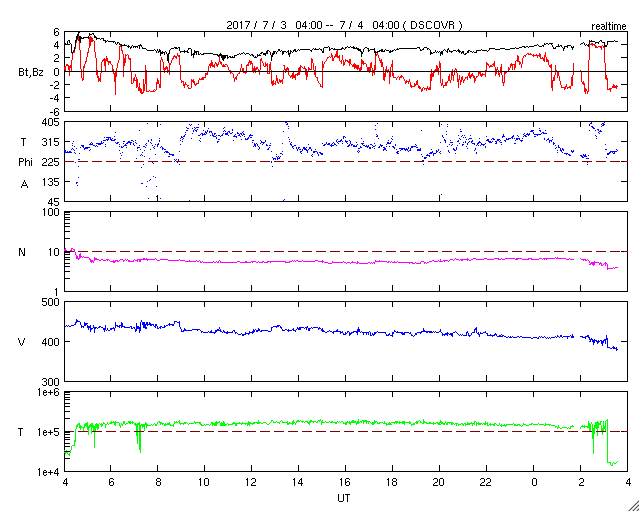Viewport: 640px width, 512px height.
Task: Click the "1e+5" temperature tick
Action: tap(49, 432)
